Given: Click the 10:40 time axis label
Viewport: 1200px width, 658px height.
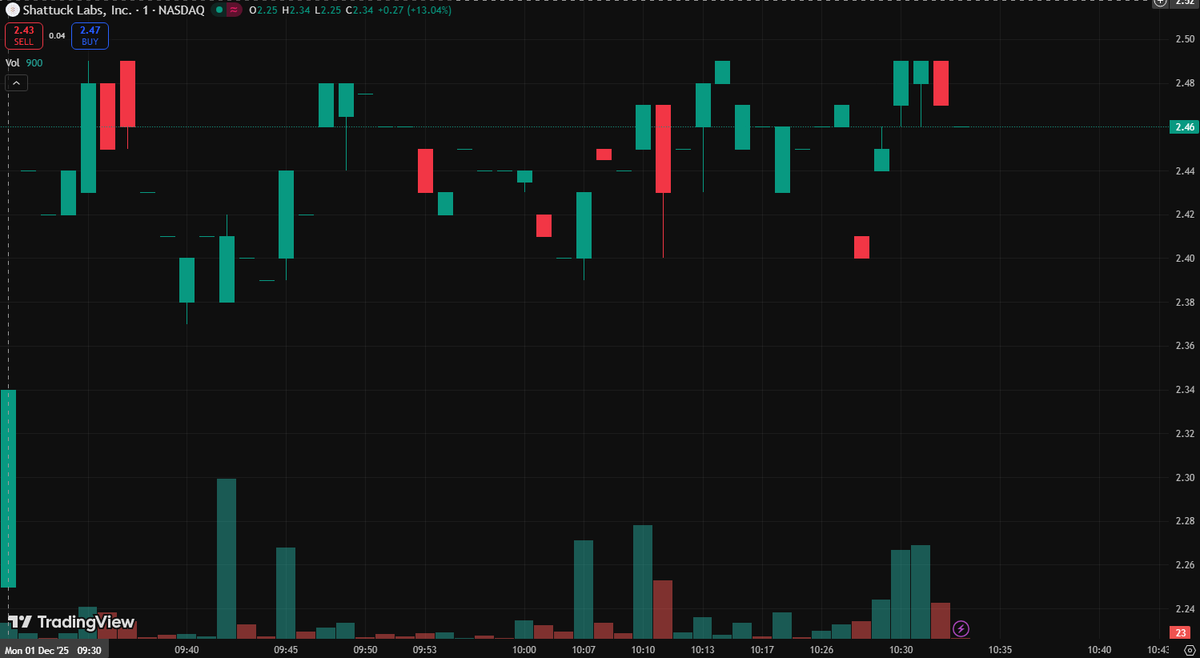Looking at the screenshot, I should point(1099,649).
